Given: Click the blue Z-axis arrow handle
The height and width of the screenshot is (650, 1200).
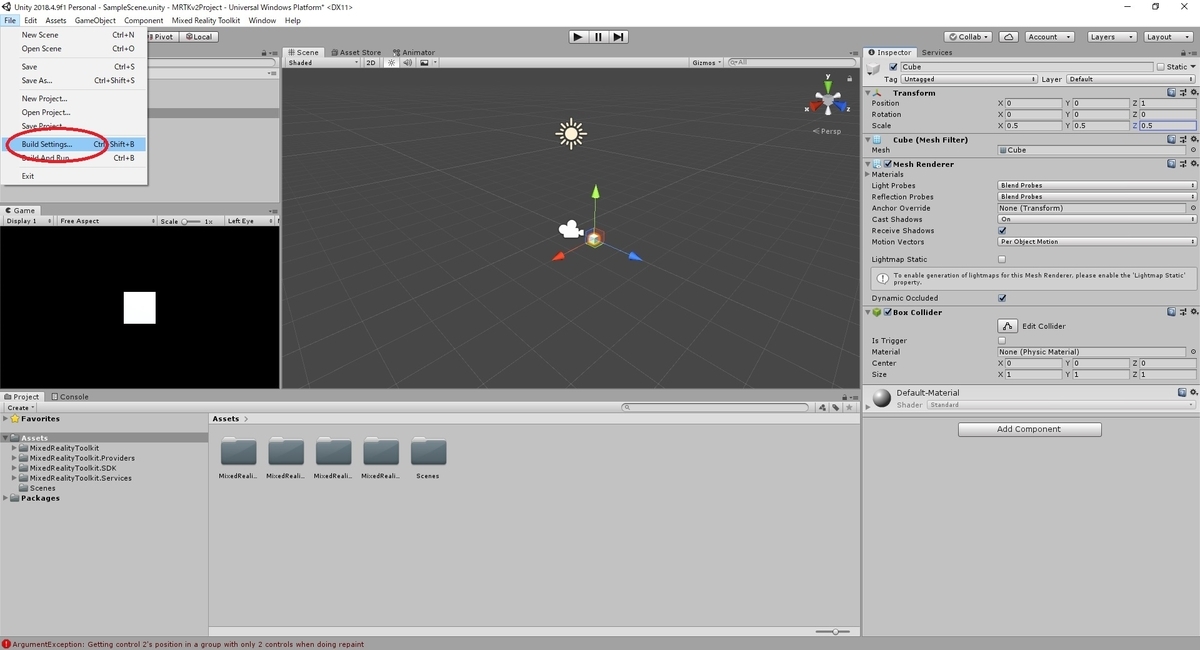Looking at the screenshot, I should (x=634, y=256).
